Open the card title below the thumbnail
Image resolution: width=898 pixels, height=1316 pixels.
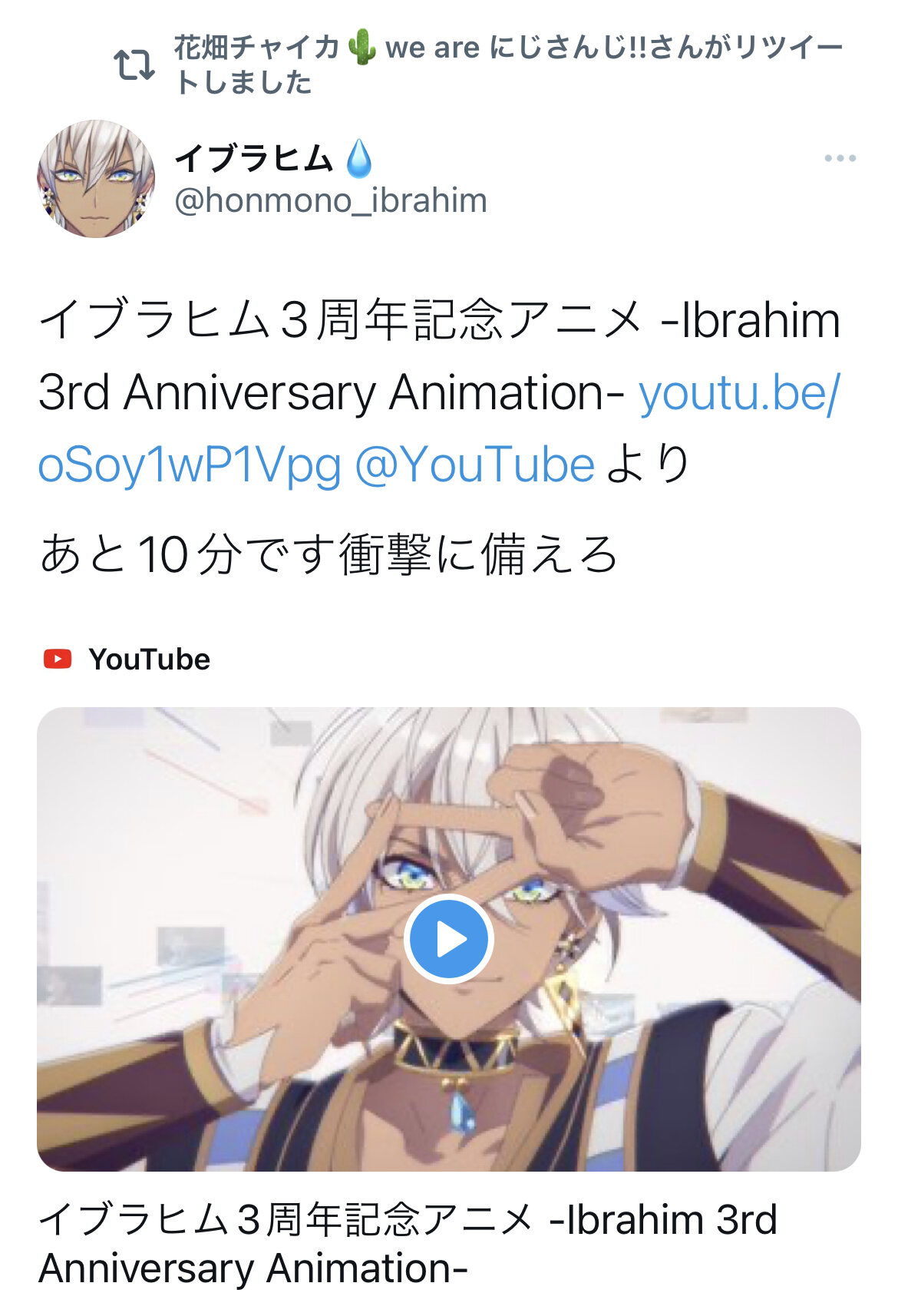point(408,1243)
